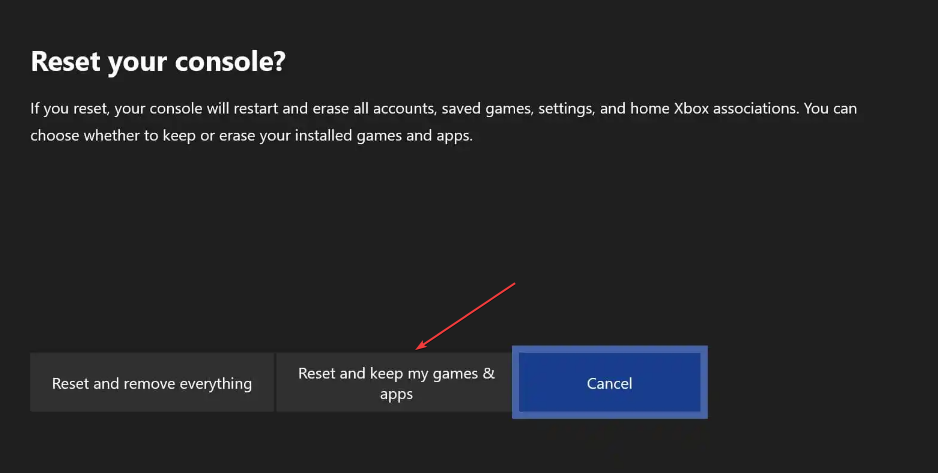Click the 'Reset your console?' heading
Screen dimensions: 938x473
click(x=158, y=62)
